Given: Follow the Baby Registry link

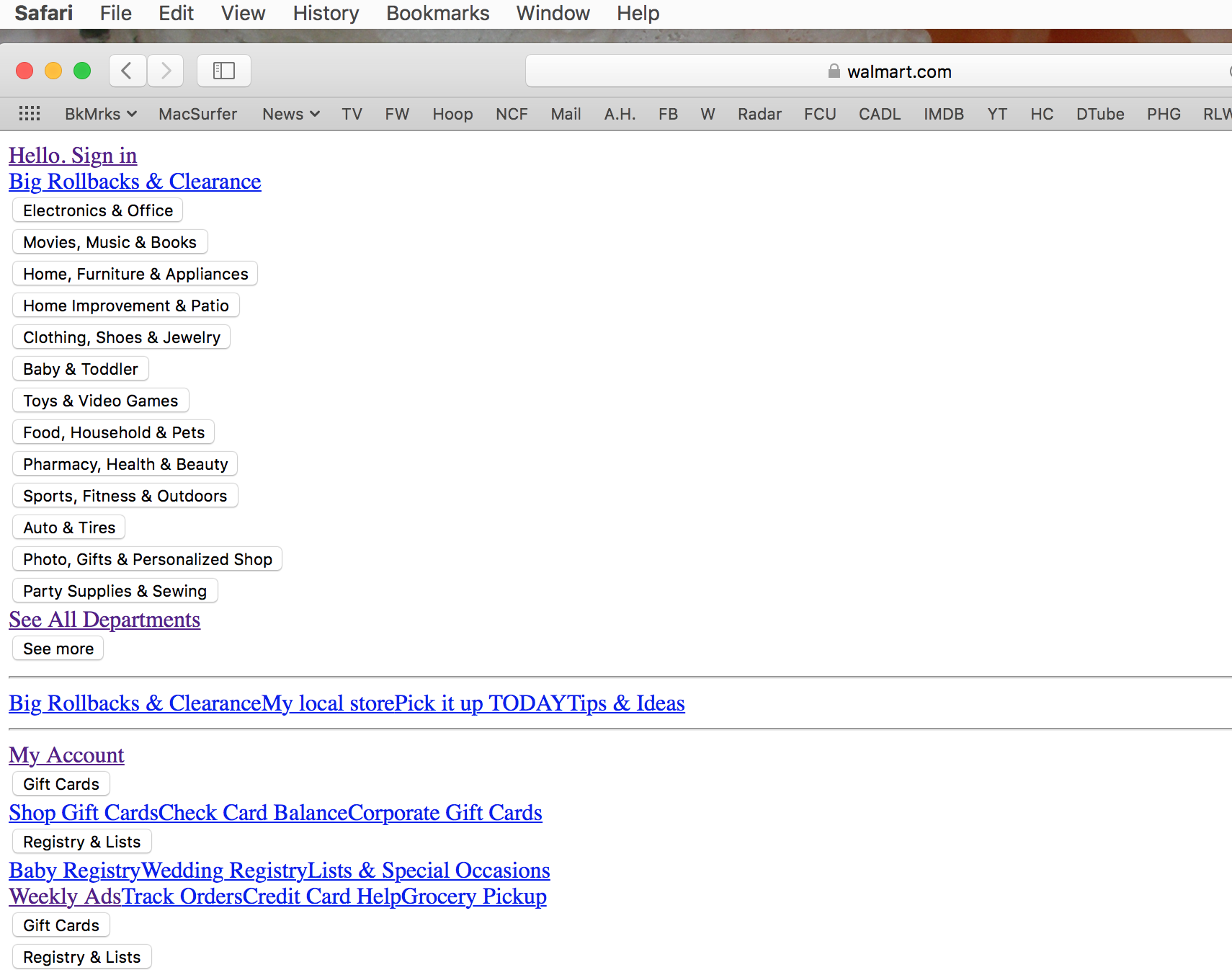Looking at the screenshot, I should (x=75, y=871).
